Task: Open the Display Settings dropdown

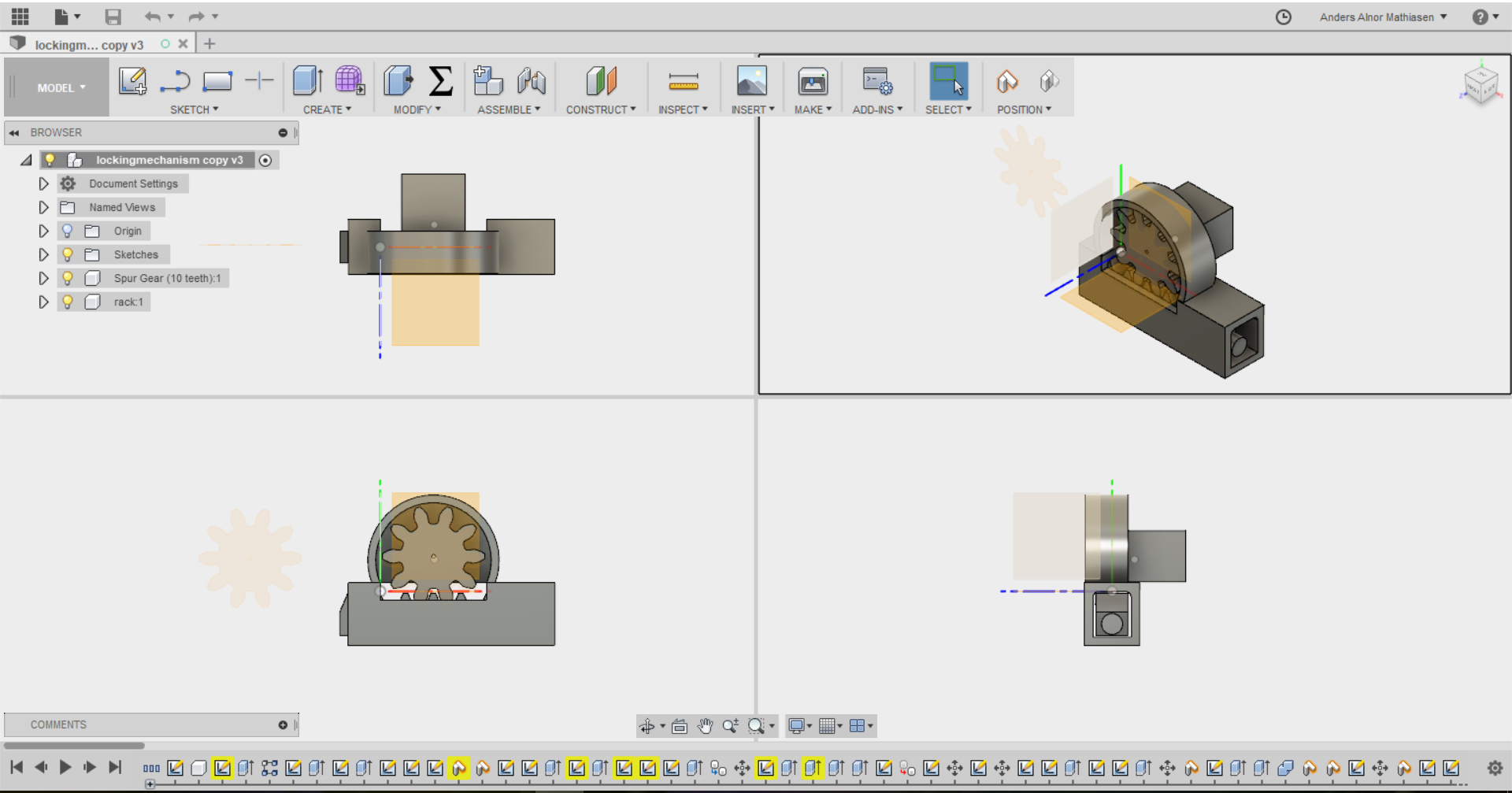Action: [x=799, y=726]
